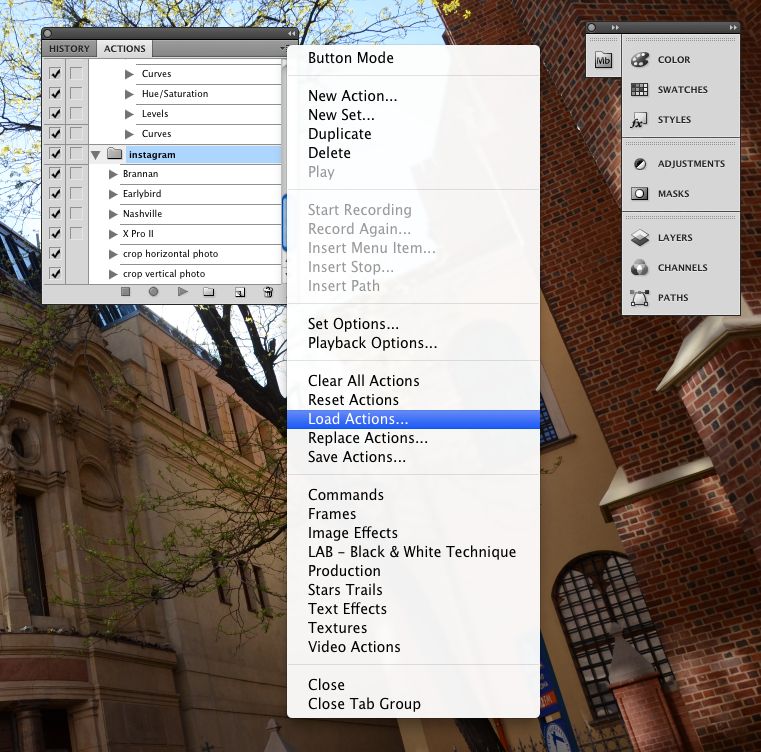Click the Actions panel vertical scrollbar
Image resolution: width=761 pixels, height=752 pixels.
point(284,222)
